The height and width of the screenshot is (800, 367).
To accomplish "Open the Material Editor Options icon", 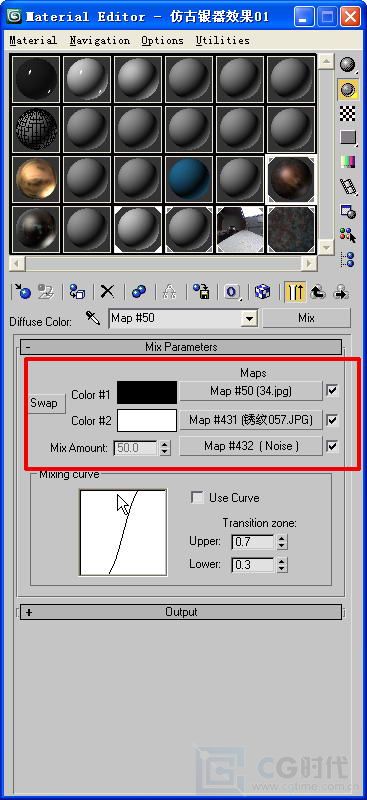I will point(348,211).
